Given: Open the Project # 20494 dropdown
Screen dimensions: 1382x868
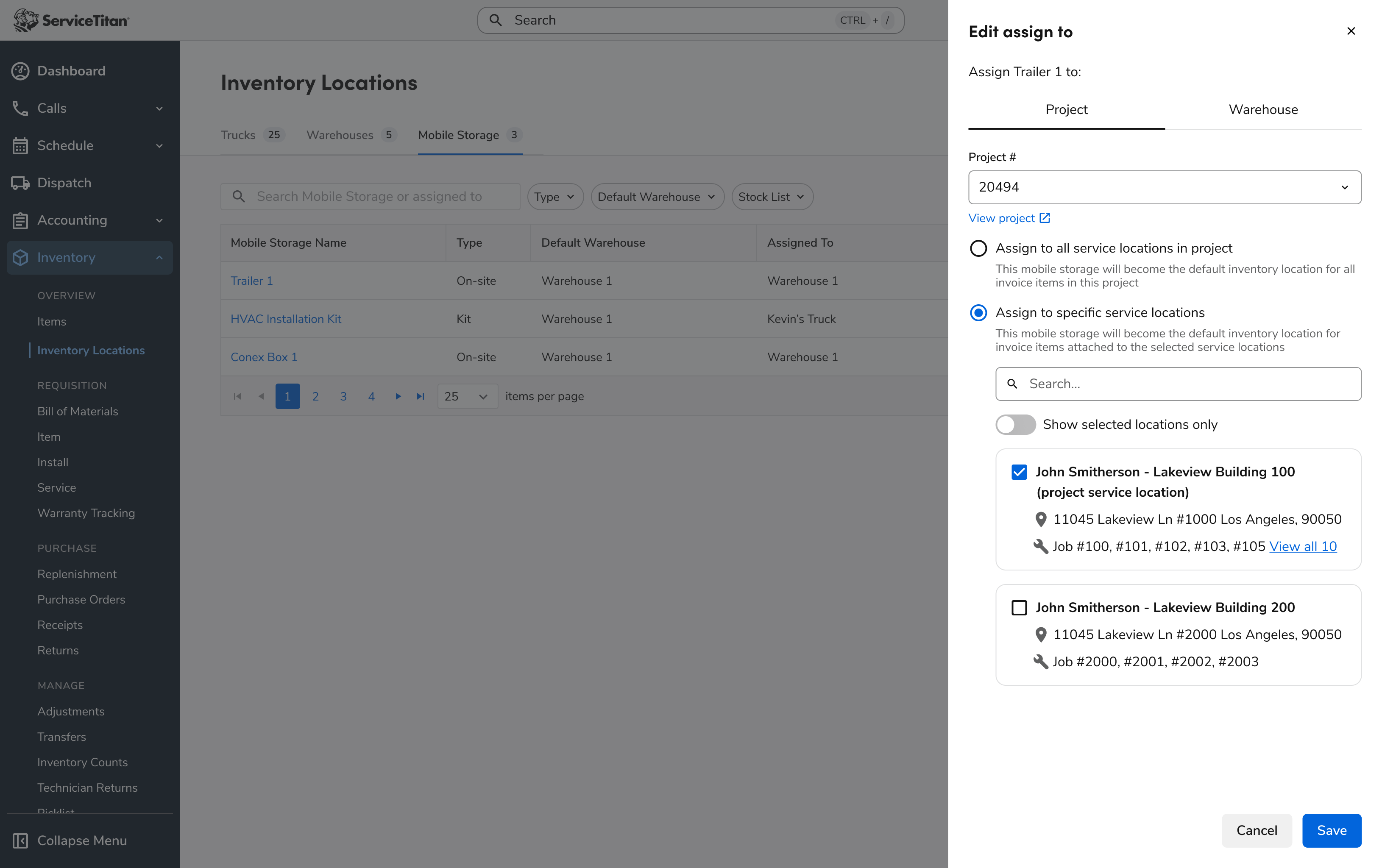Looking at the screenshot, I should [x=1164, y=187].
